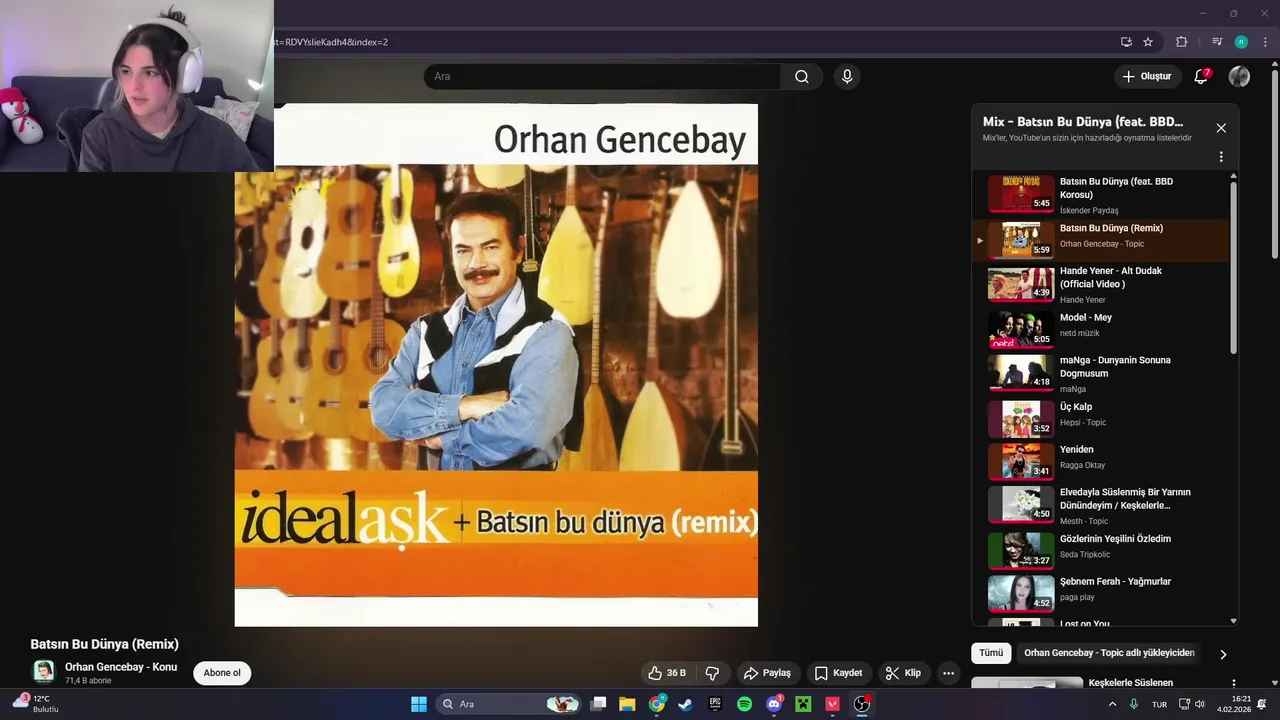Viewport: 1280px width, 720px height.
Task: Play Hande Yener - Alt Dudak video
Action: (x=1100, y=284)
